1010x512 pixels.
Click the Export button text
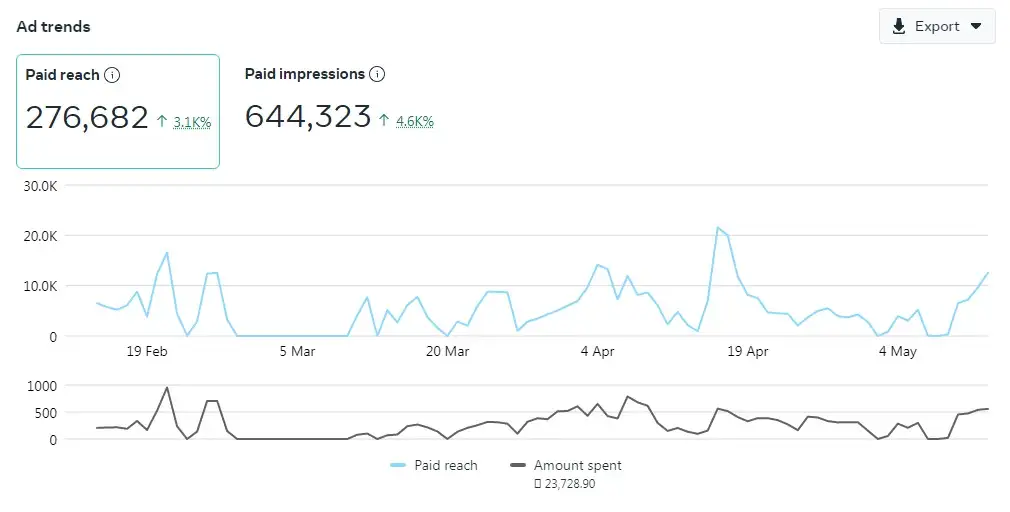tap(937, 26)
